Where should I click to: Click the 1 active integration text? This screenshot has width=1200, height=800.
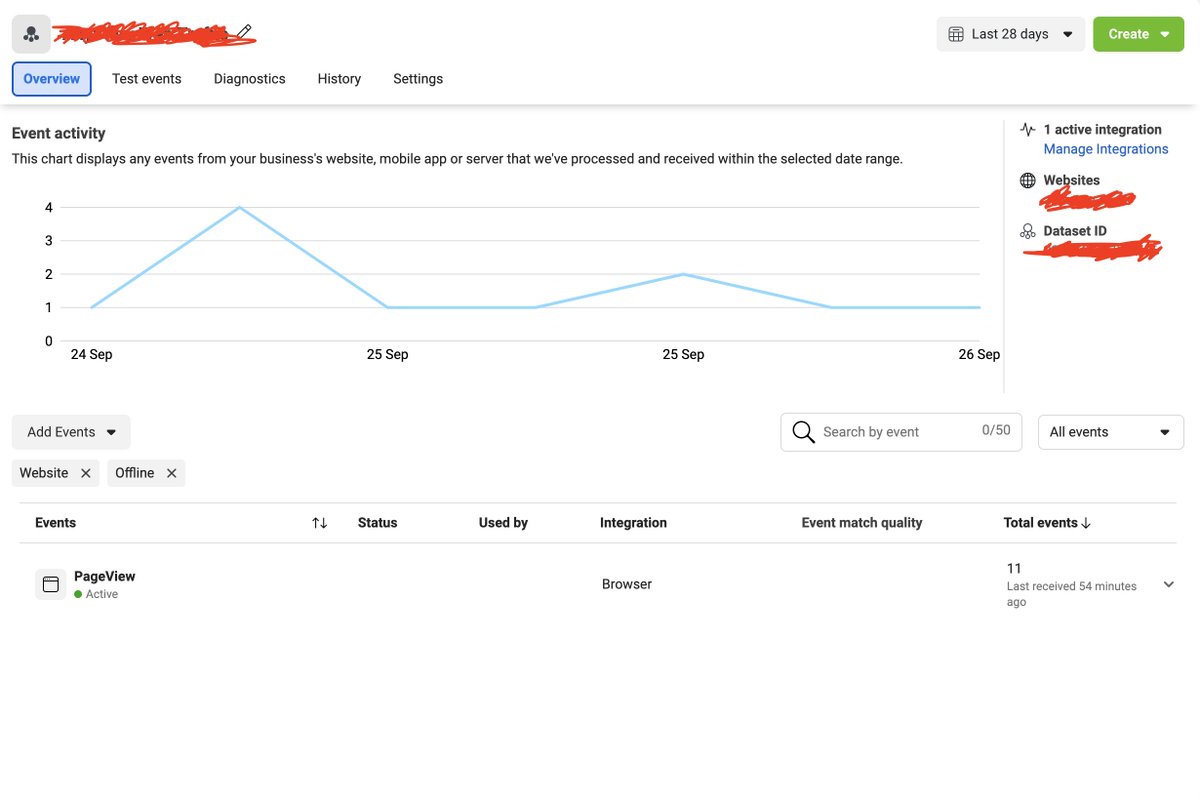point(1102,130)
